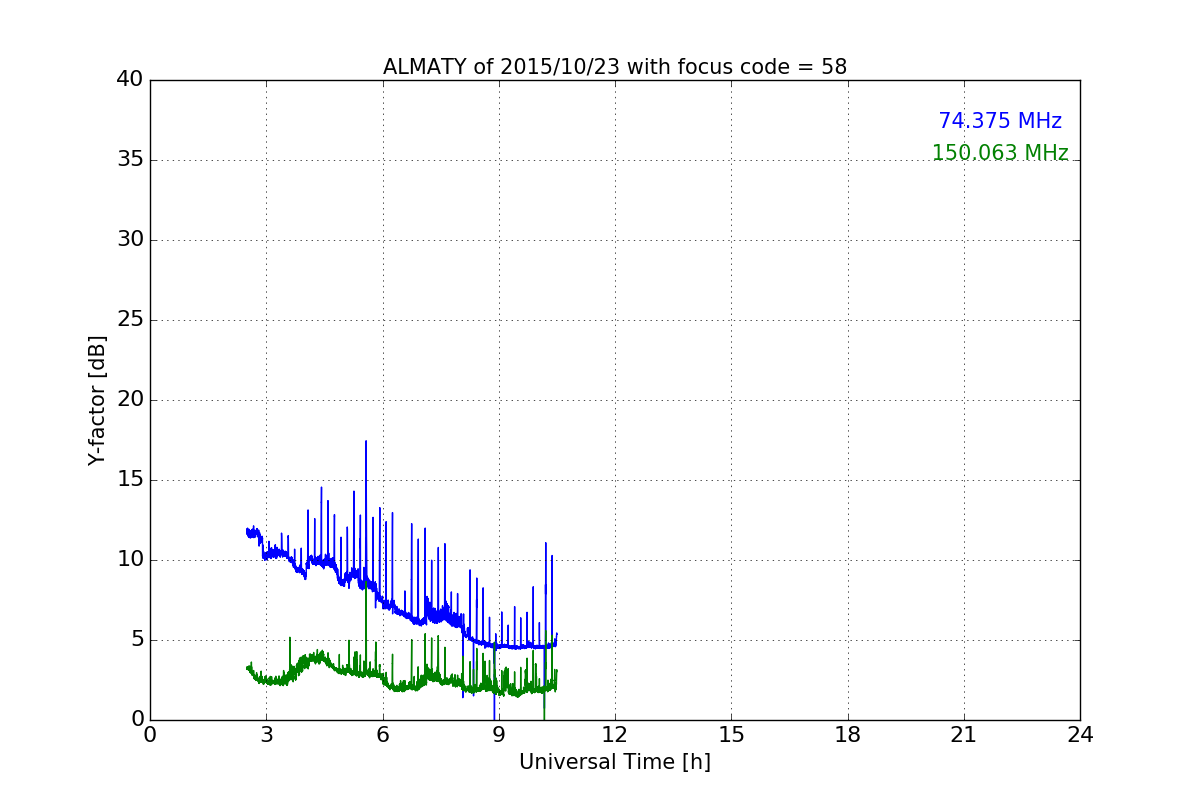
Task: Click y-axis tick label '20'
Action: pyautogui.click(x=130, y=400)
